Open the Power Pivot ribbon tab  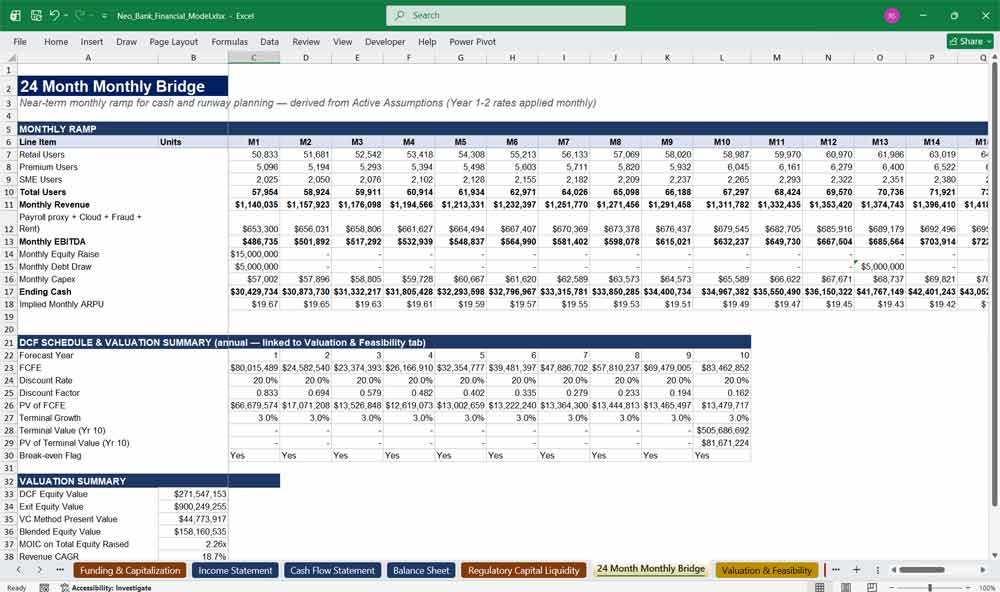(473, 41)
